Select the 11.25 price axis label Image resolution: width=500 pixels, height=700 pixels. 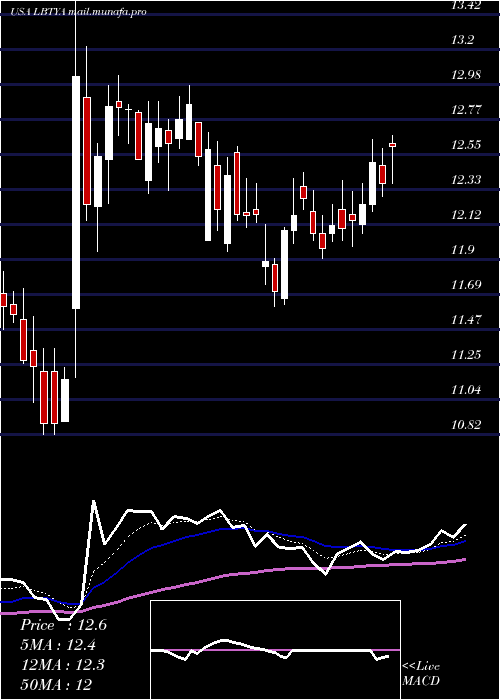(467, 355)
